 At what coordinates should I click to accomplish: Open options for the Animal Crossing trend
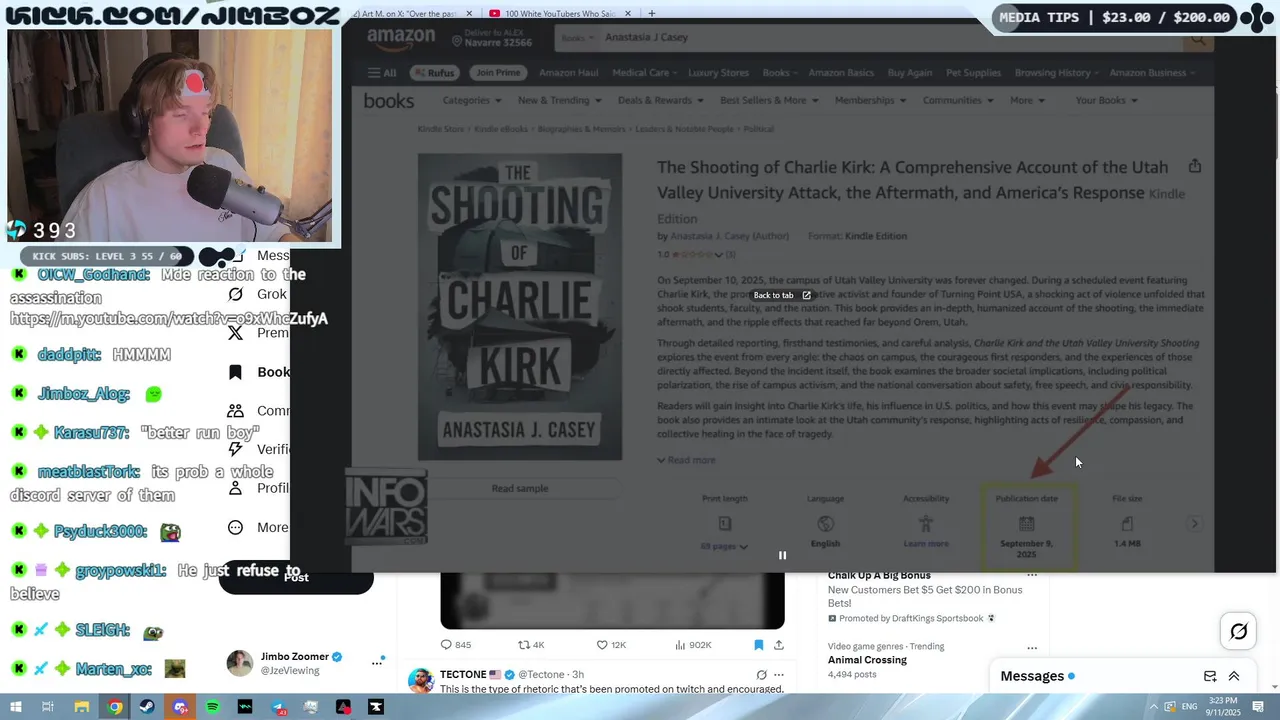1032,647
